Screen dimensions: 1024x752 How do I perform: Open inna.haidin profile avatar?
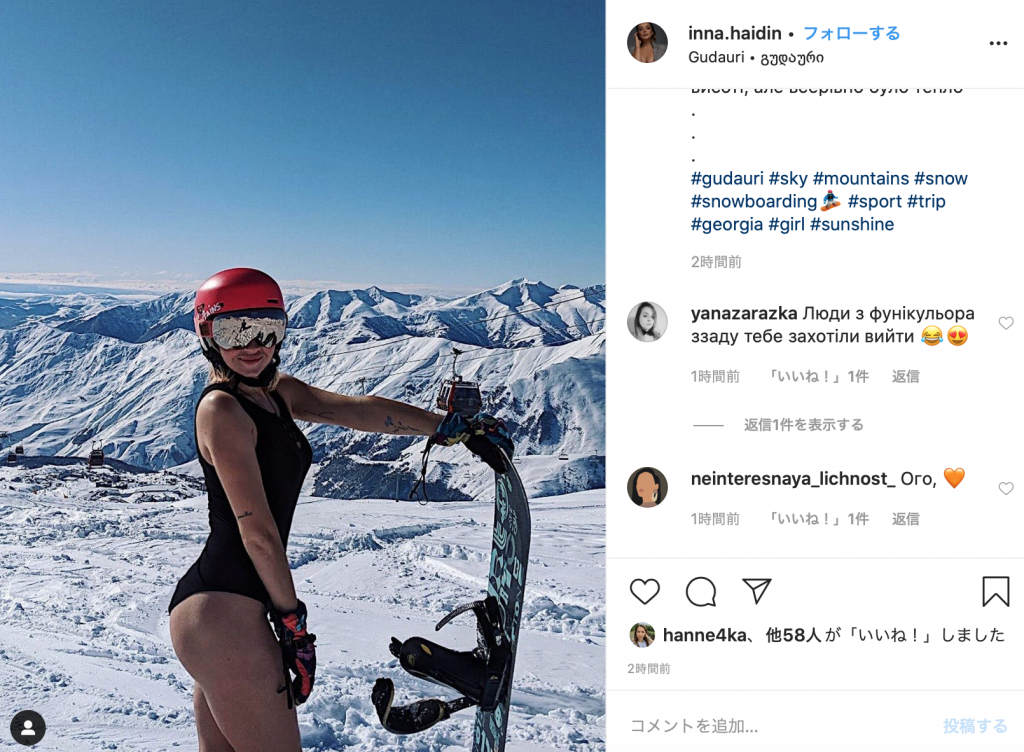point(647,42)
